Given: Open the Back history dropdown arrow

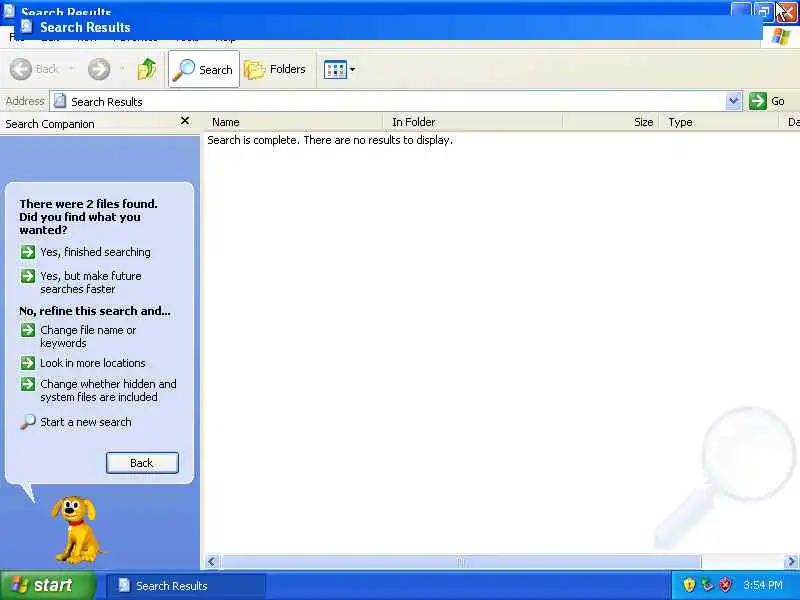Looking at the screenshot, I should pos(71,69).
